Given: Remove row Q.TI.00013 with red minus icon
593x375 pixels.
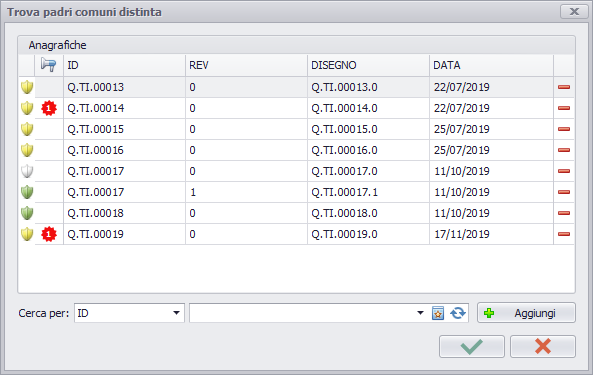Looking at the screenshot, I should (564, 87).
